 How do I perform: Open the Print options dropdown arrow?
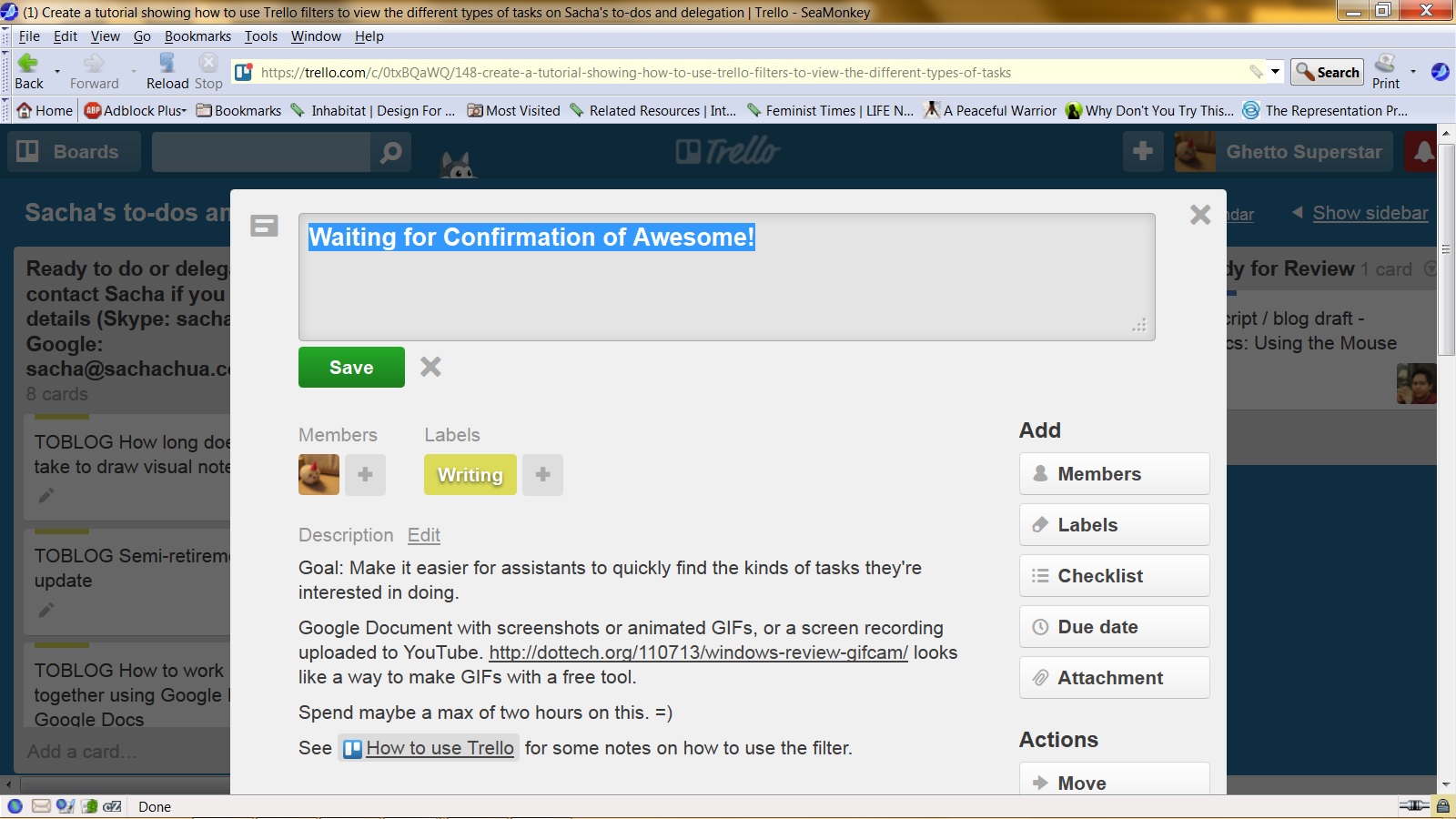[1412, 71]
